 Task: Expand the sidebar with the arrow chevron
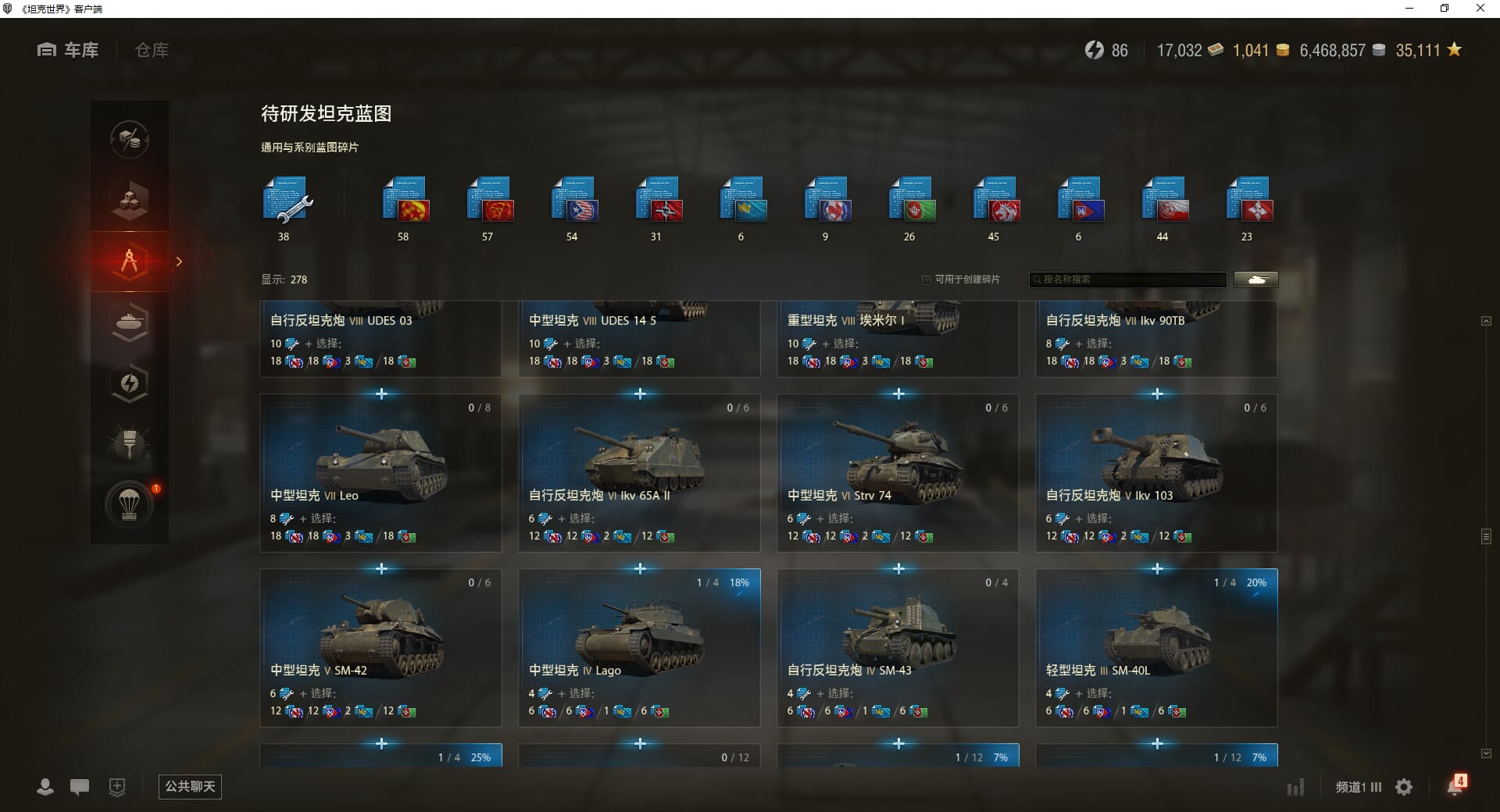179,262
